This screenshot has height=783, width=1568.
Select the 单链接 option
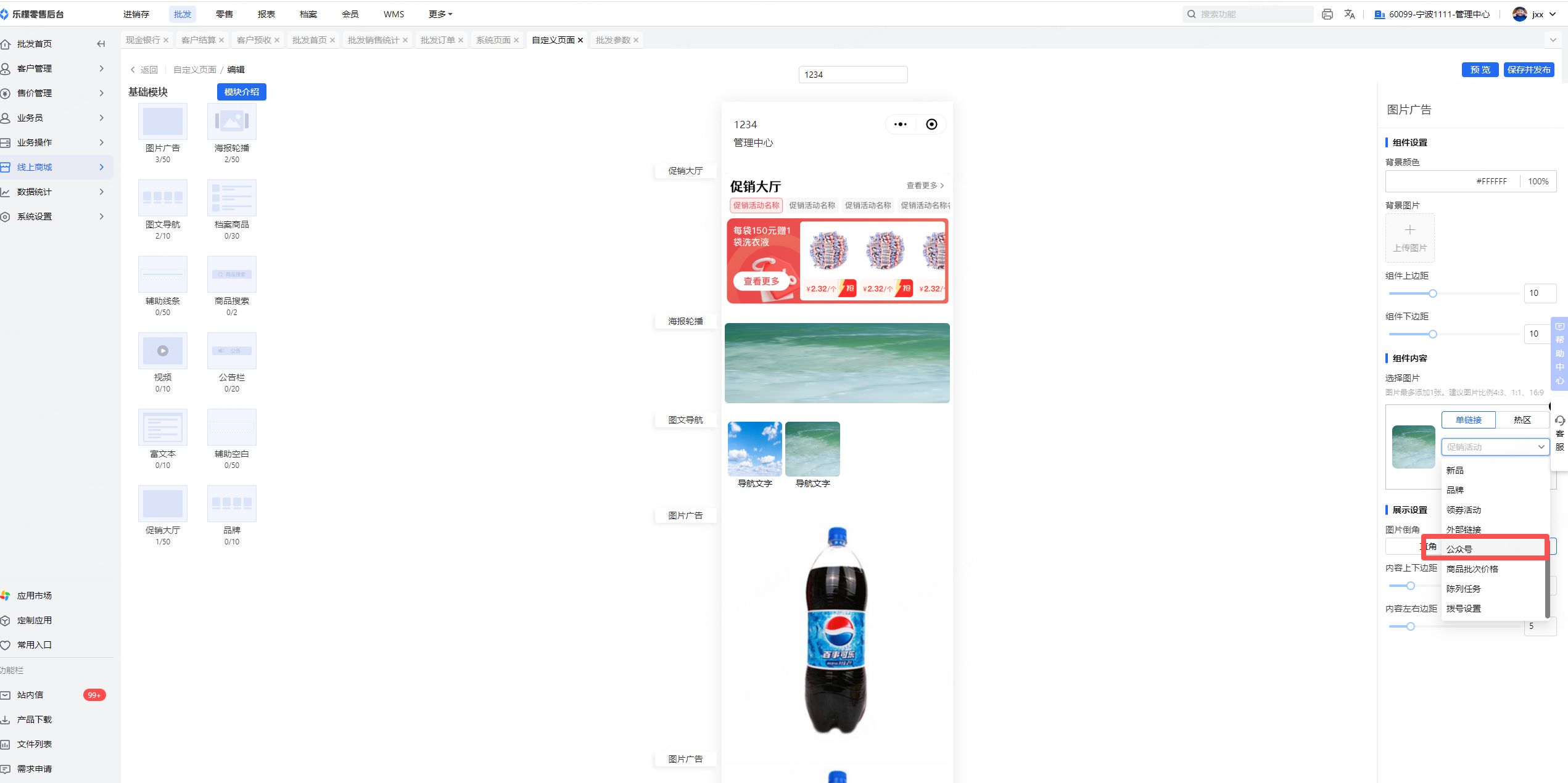[x=1468, y=420]
